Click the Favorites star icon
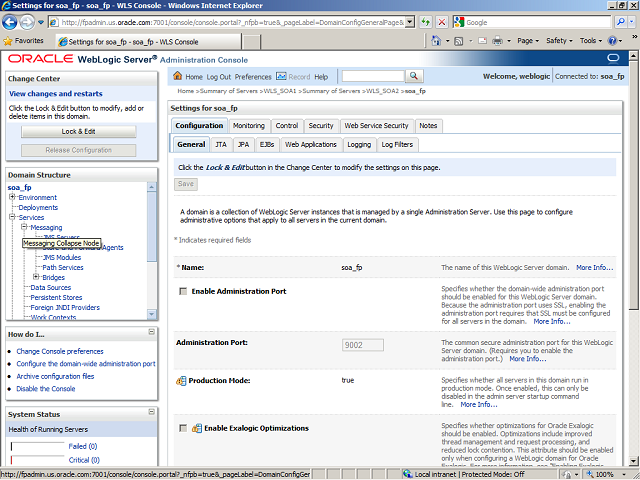Screen dimensions: 640x480 9,41
